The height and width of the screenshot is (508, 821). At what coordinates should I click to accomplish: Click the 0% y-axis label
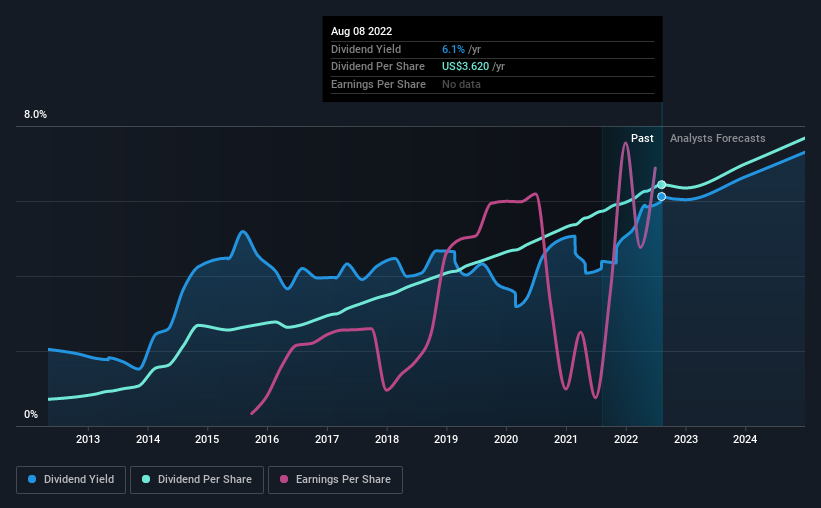[31, 414]
